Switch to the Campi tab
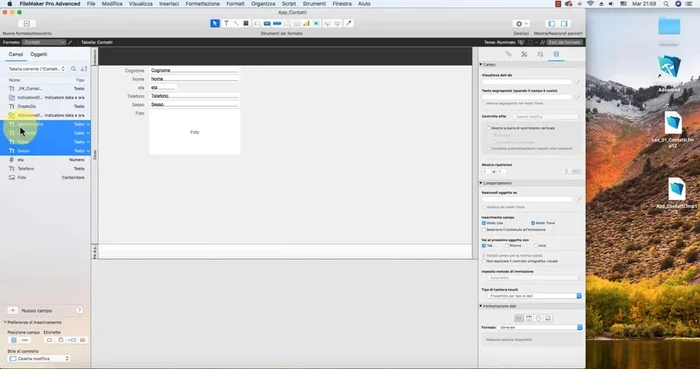700x369 pixels. pyautogui.click(x=16, y=54)
